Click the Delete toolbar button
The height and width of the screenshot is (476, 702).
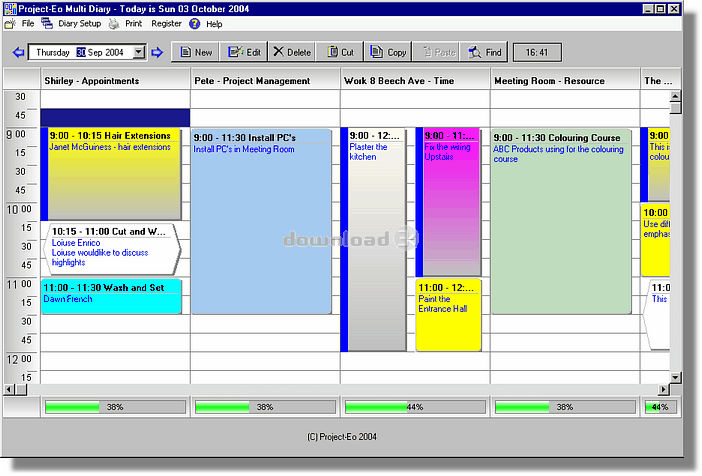292,52
